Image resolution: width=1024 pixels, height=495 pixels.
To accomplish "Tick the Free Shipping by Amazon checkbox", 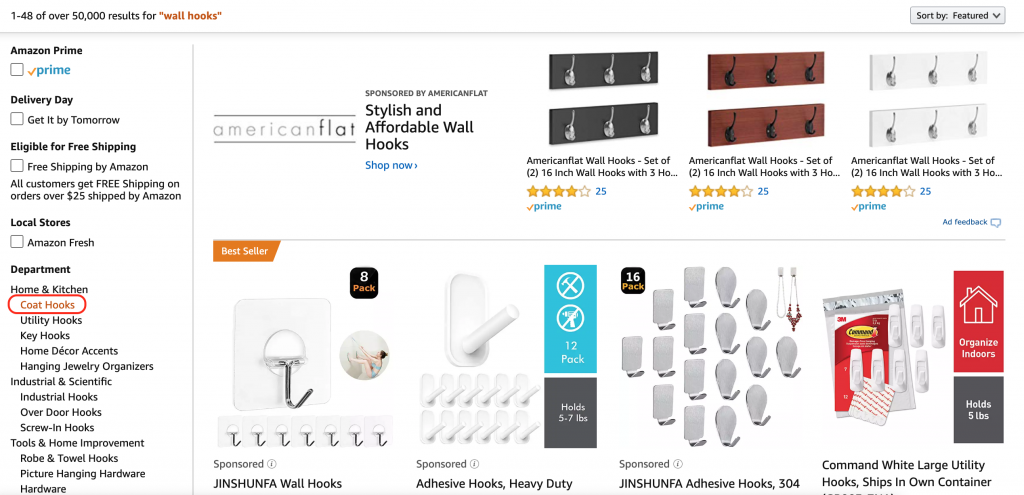I will pos(17,166).
